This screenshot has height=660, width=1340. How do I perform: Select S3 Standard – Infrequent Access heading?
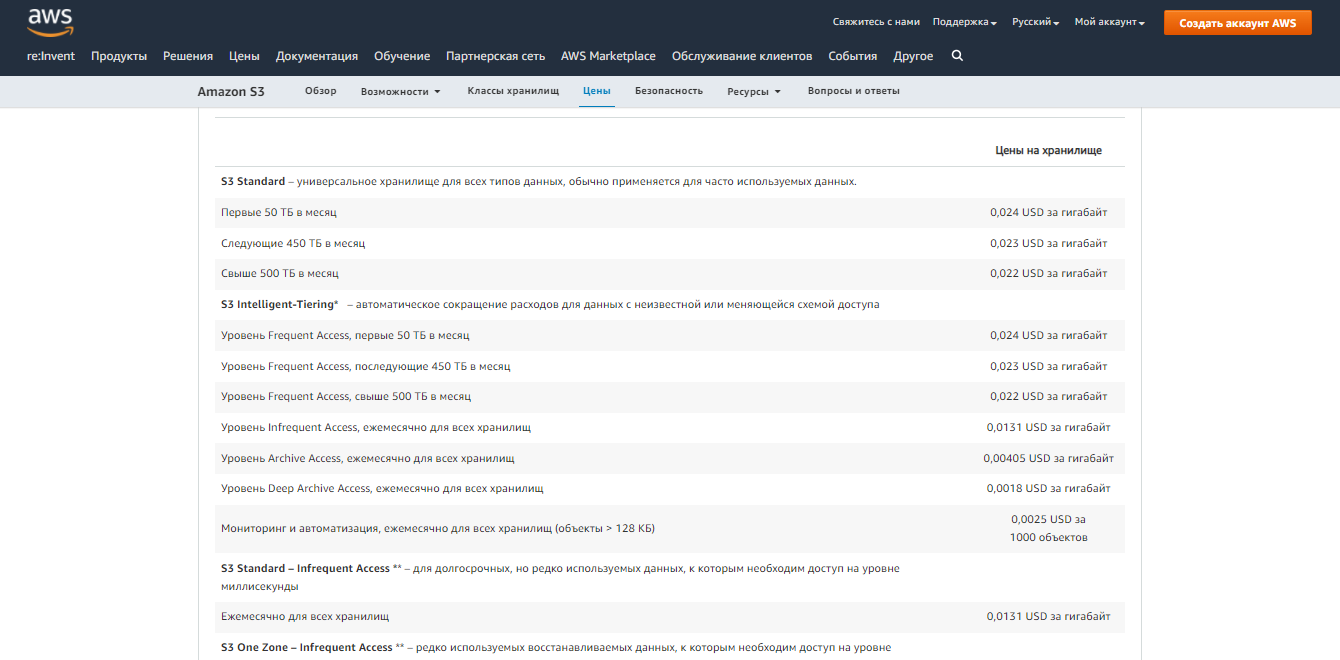pos(305,568)
